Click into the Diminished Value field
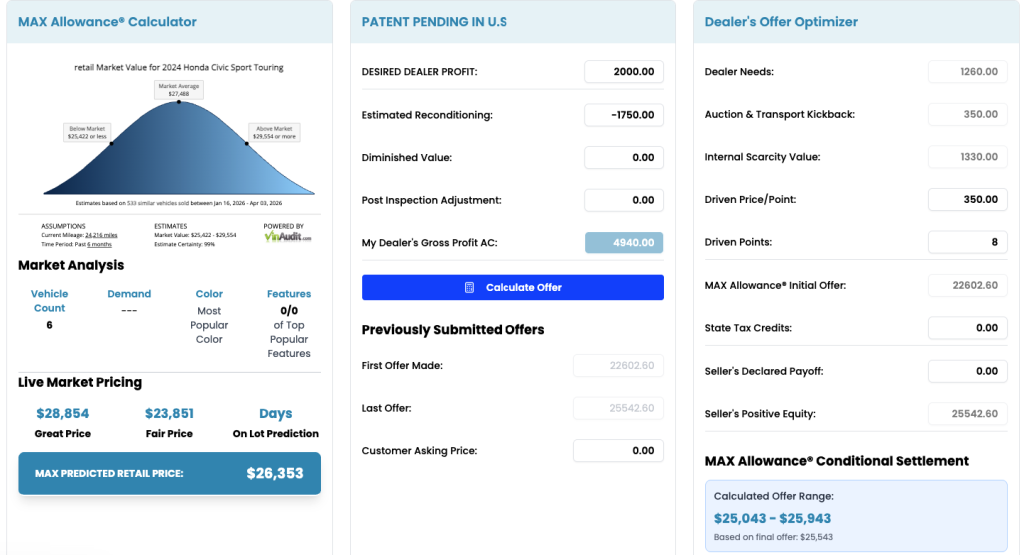 point(624,158)
